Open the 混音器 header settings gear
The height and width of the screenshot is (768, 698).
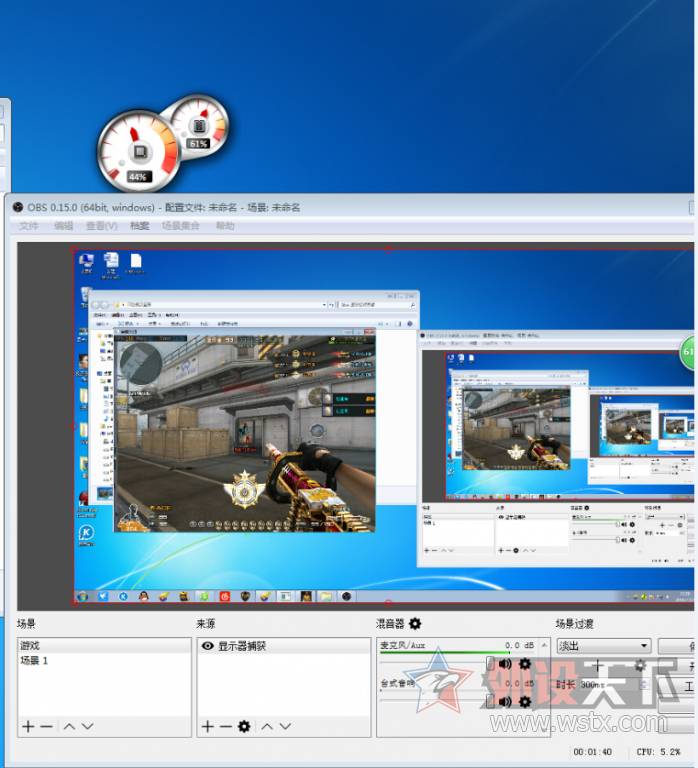(x=415, y=624)
